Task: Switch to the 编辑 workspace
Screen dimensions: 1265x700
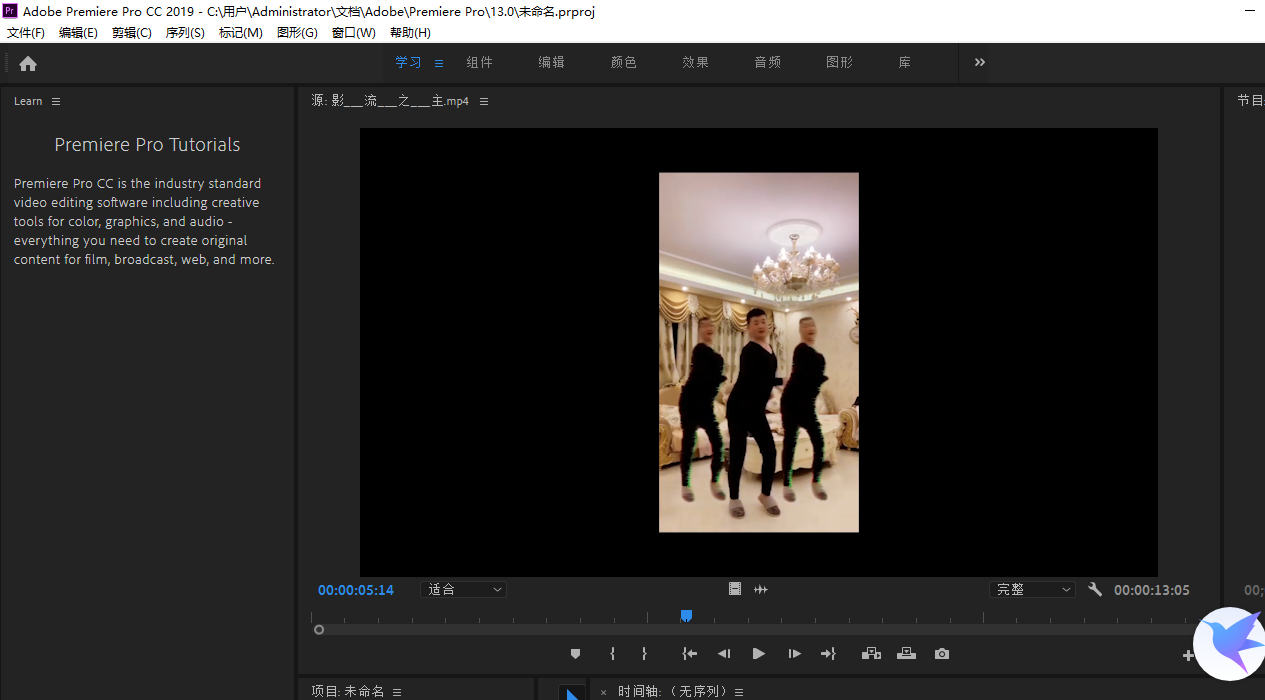Action: (x=552, y=62)
